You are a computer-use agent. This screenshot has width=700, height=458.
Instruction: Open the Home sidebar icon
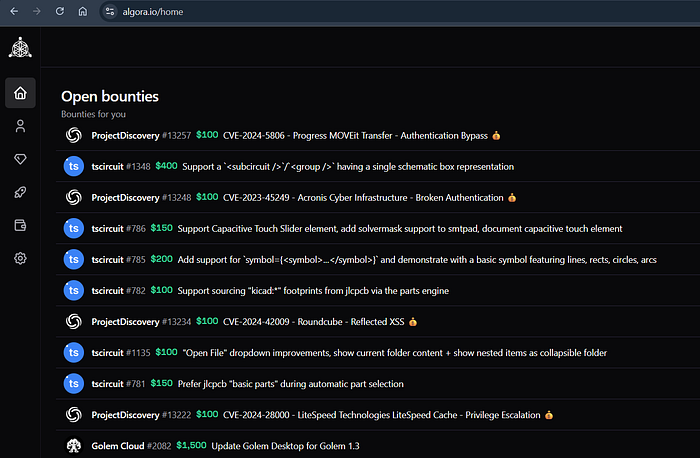tap(20, 93)
